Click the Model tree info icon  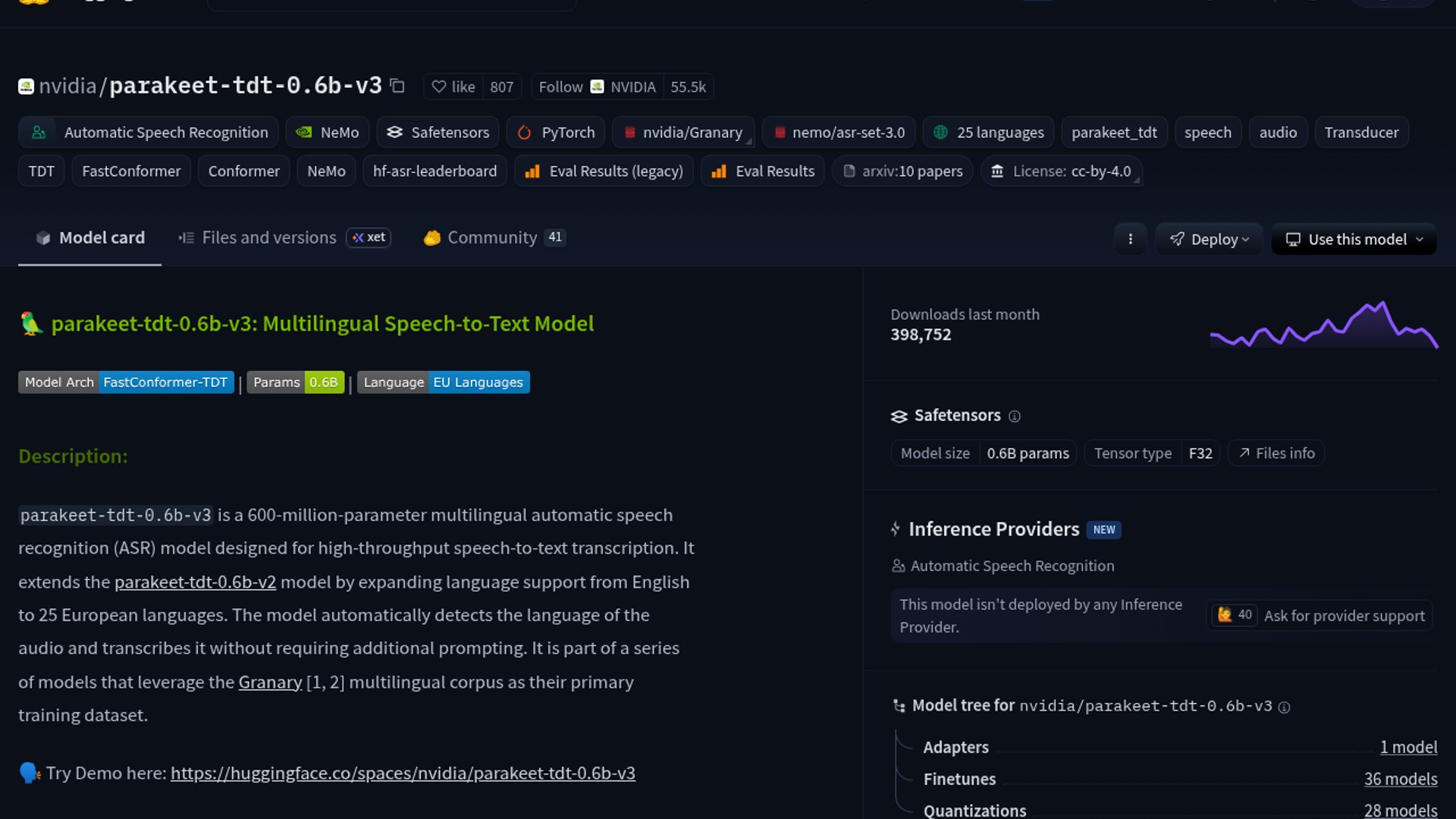1284,707
